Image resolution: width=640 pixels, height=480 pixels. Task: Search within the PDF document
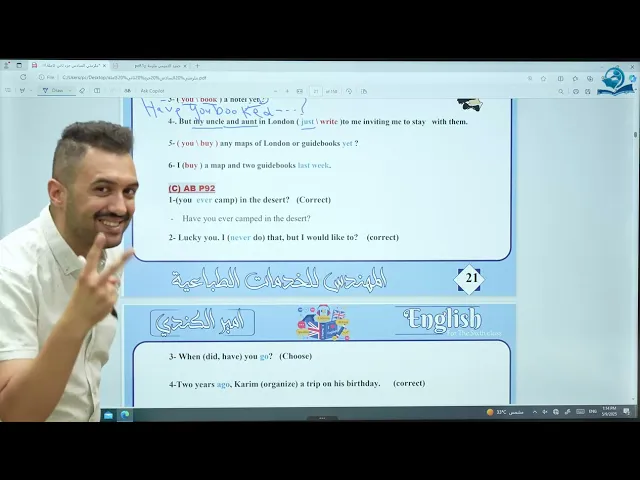coord(561,91)
